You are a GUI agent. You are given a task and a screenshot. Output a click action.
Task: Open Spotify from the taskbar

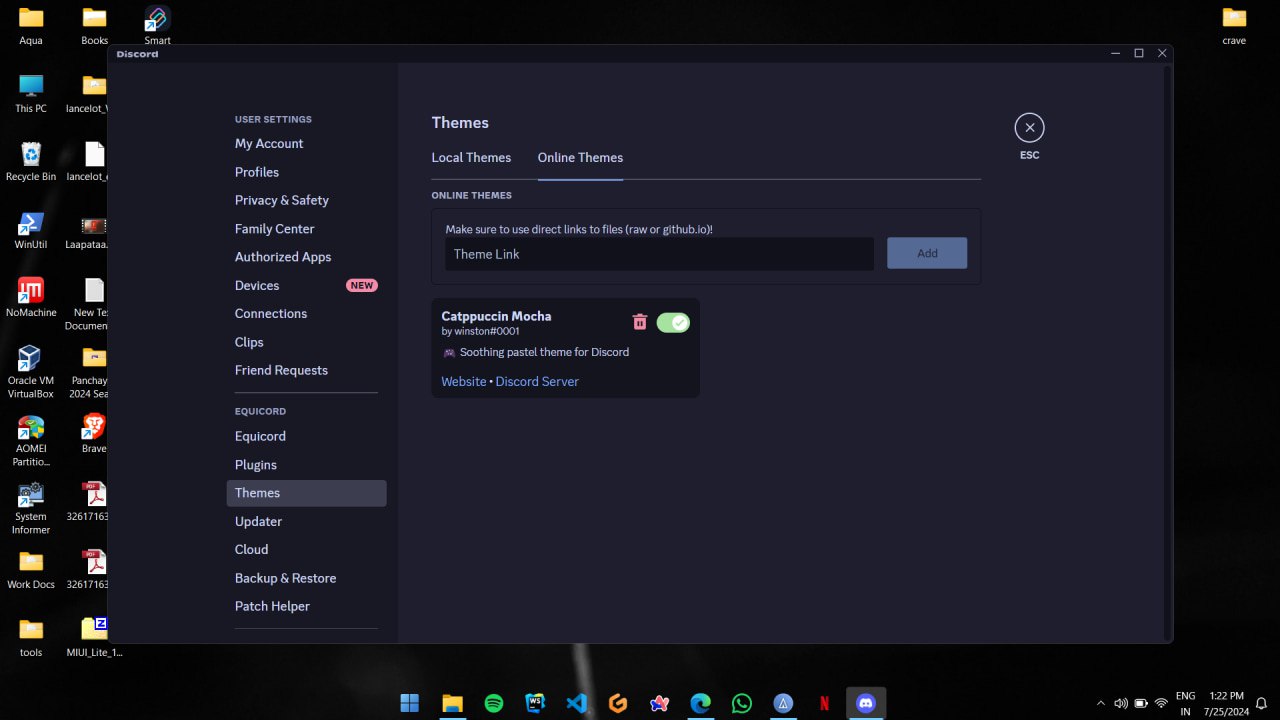494,703
